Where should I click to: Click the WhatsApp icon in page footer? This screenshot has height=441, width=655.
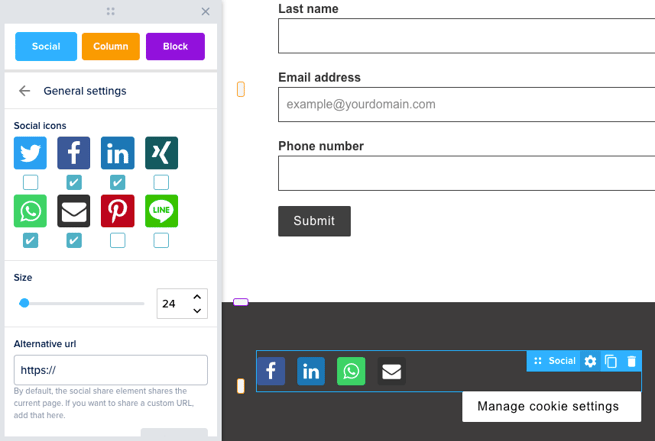point(351,371)
